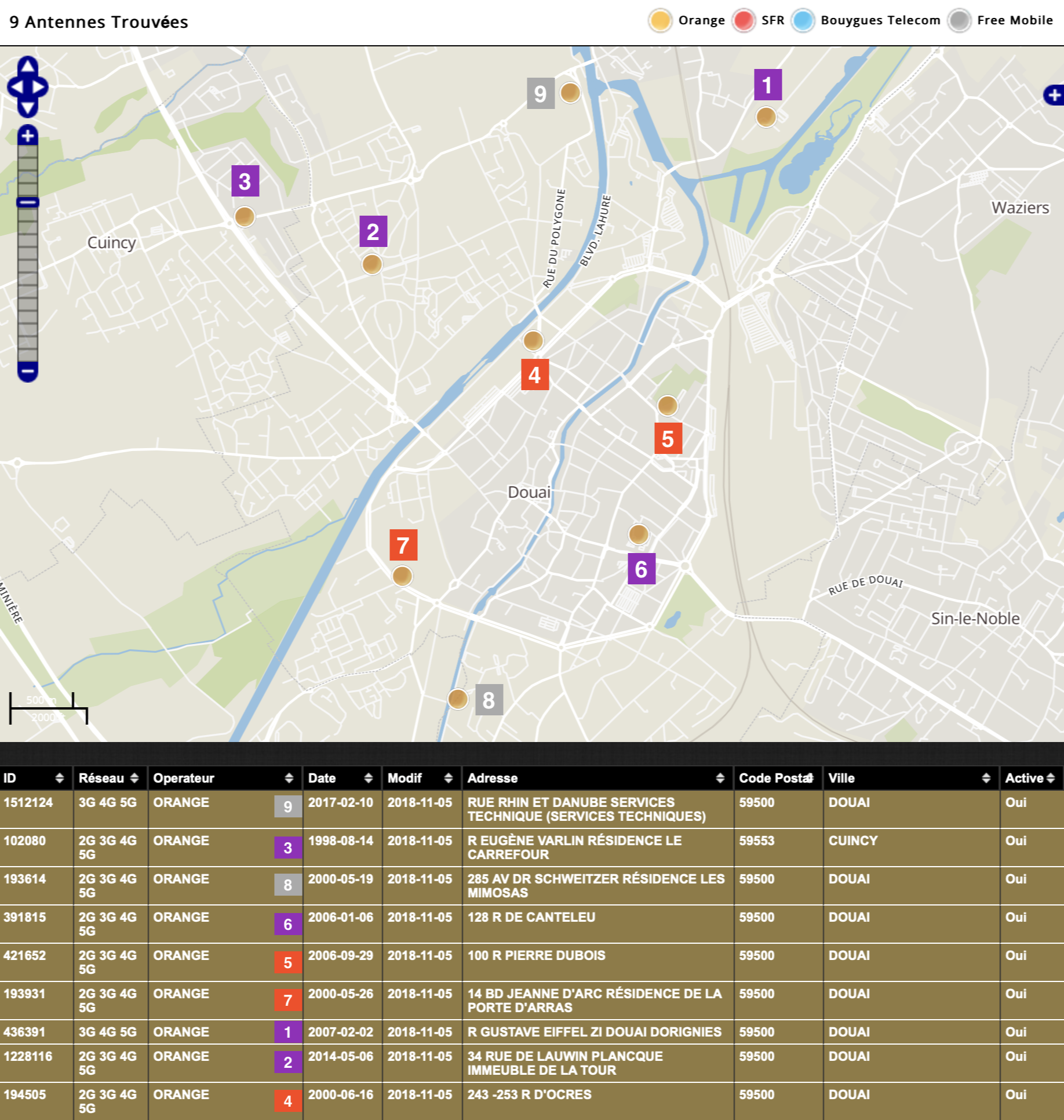
Task: Select the antenna marker under label 2
Action: tap(372, 264)
